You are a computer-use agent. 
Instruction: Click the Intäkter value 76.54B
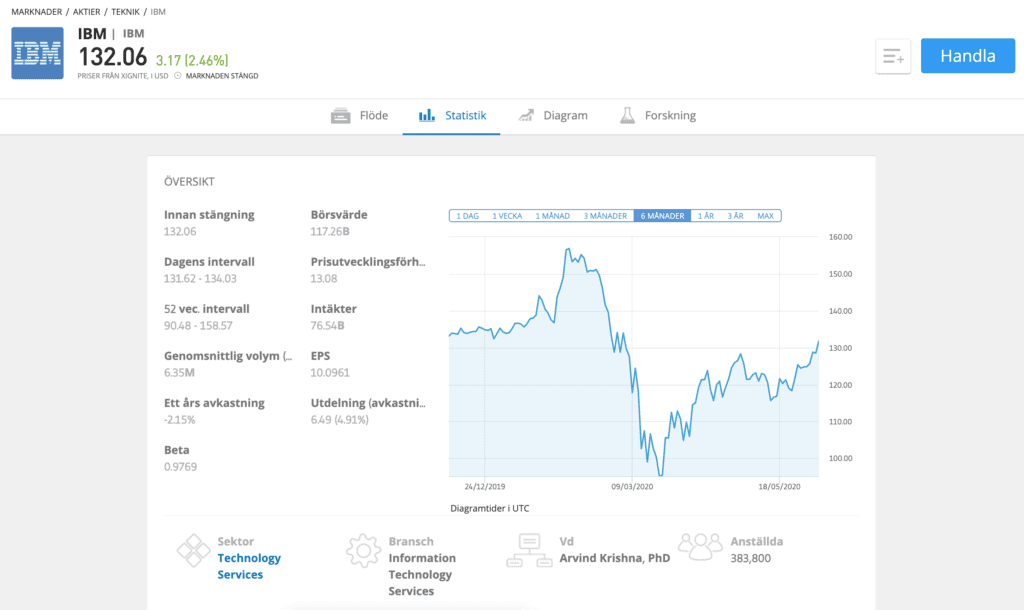coord(327,325)
